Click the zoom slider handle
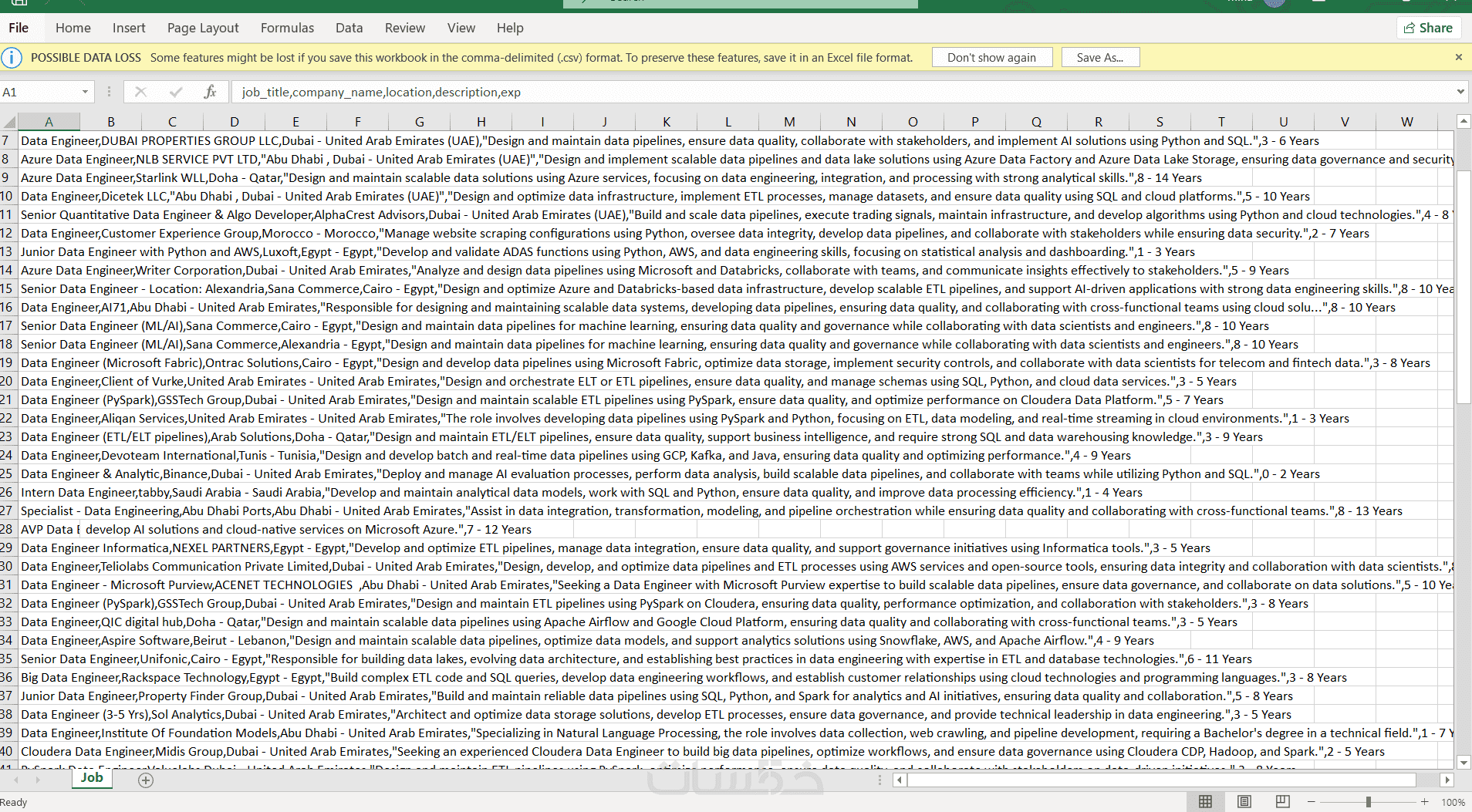The image size is (1472, 812). point(1368,802)
